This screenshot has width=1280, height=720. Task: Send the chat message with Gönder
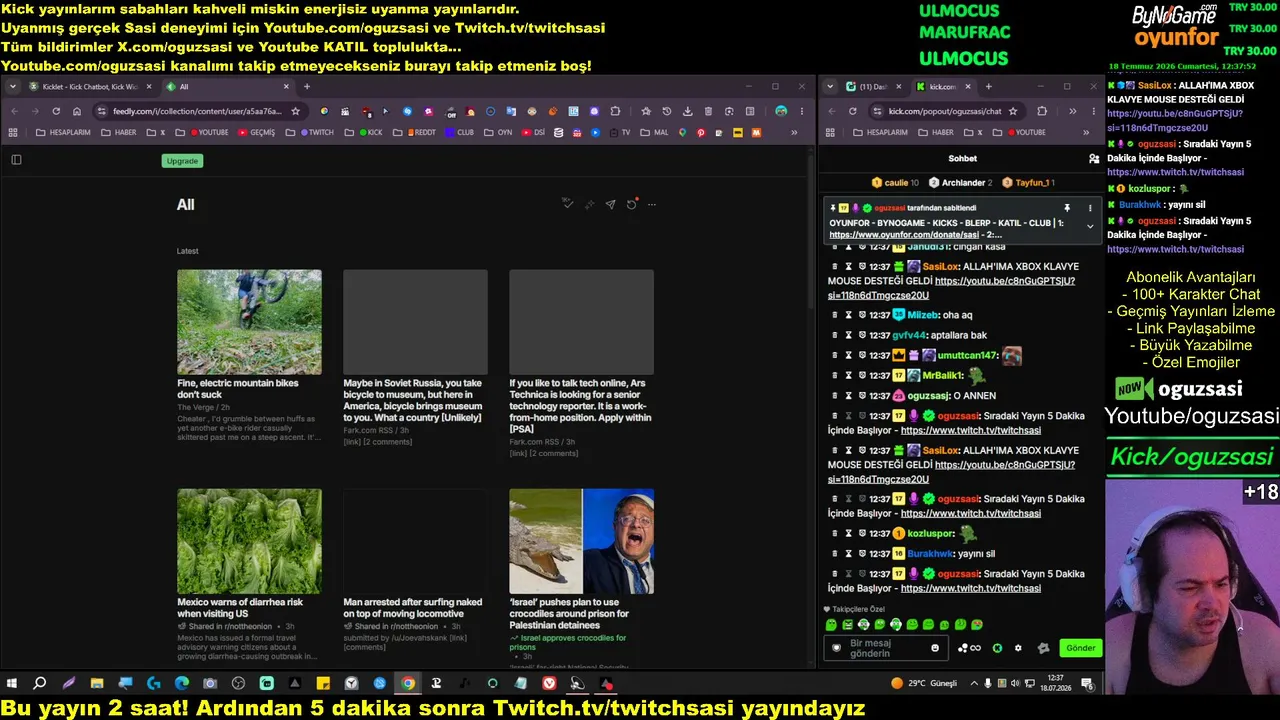tap(1081, 648)
